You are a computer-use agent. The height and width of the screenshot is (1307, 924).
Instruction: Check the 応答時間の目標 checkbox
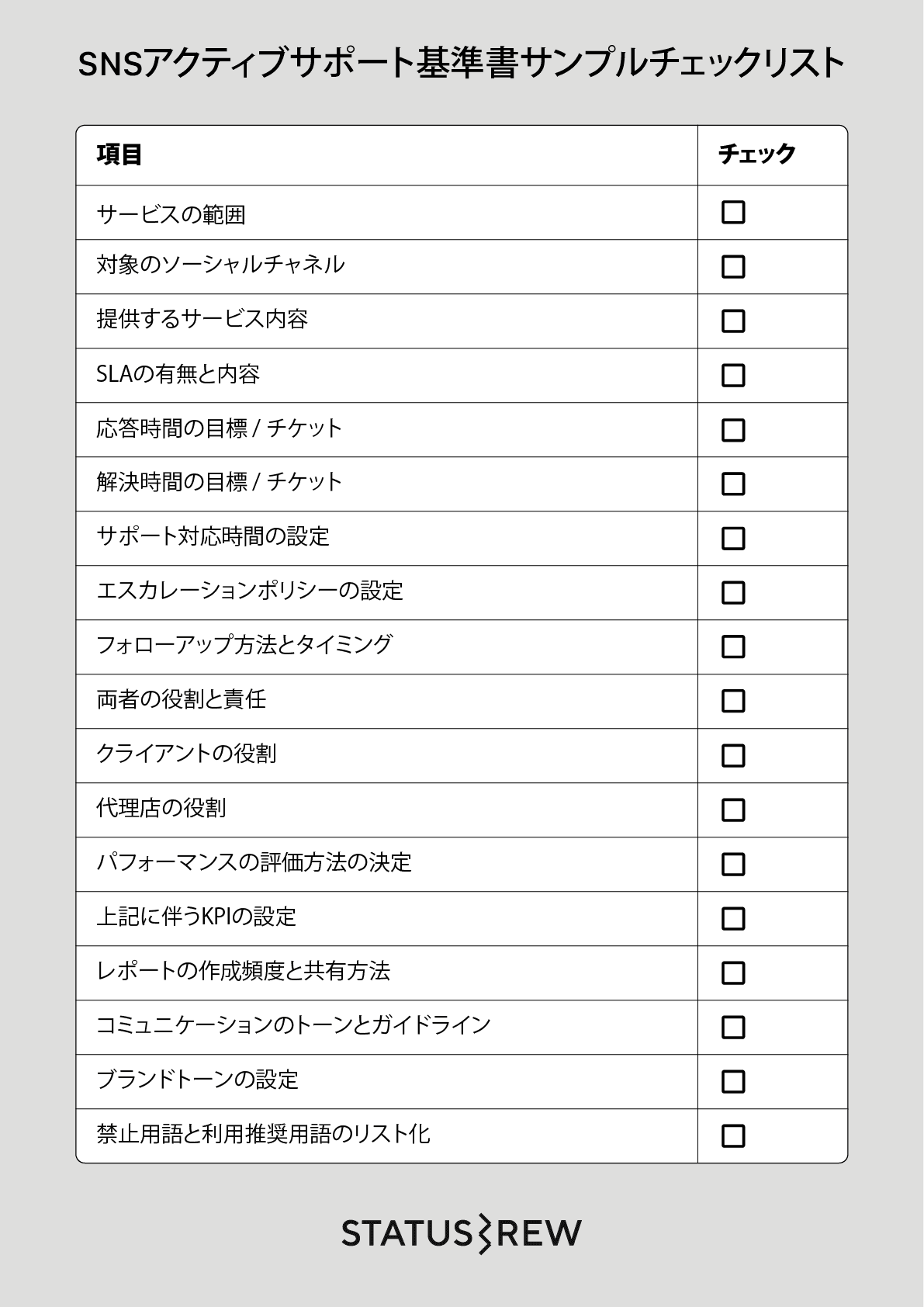[733, 430]
